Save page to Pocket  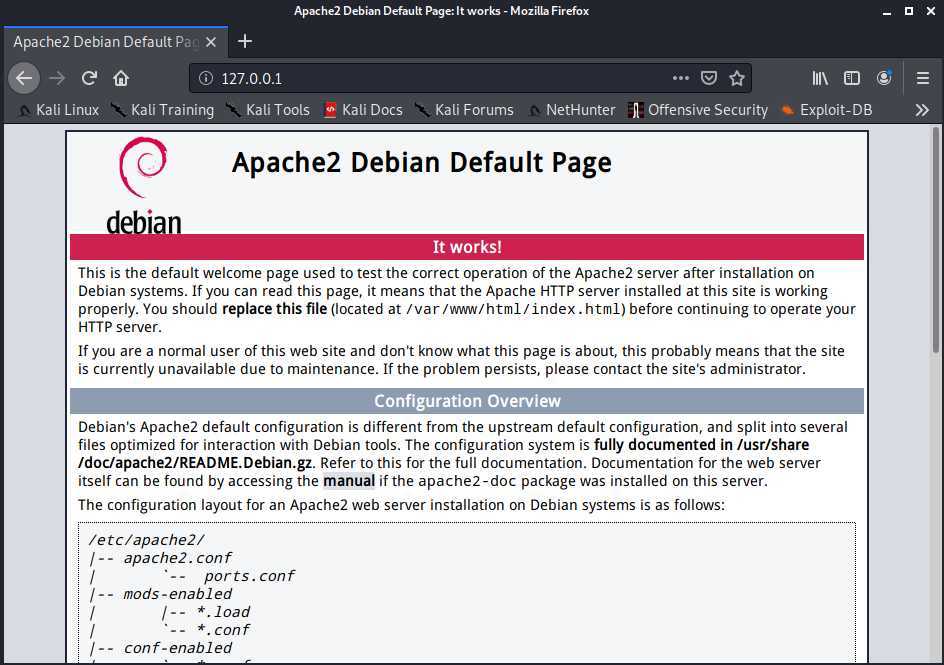click(x=709, y=78)
